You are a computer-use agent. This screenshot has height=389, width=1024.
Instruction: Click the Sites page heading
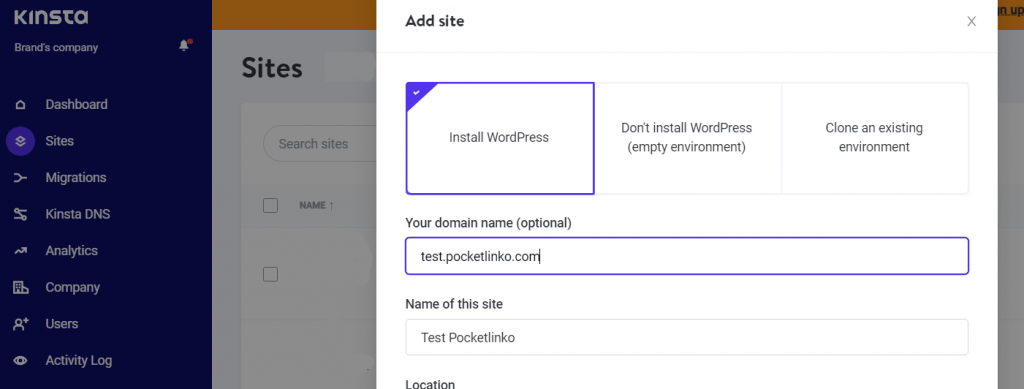[272, 68]
